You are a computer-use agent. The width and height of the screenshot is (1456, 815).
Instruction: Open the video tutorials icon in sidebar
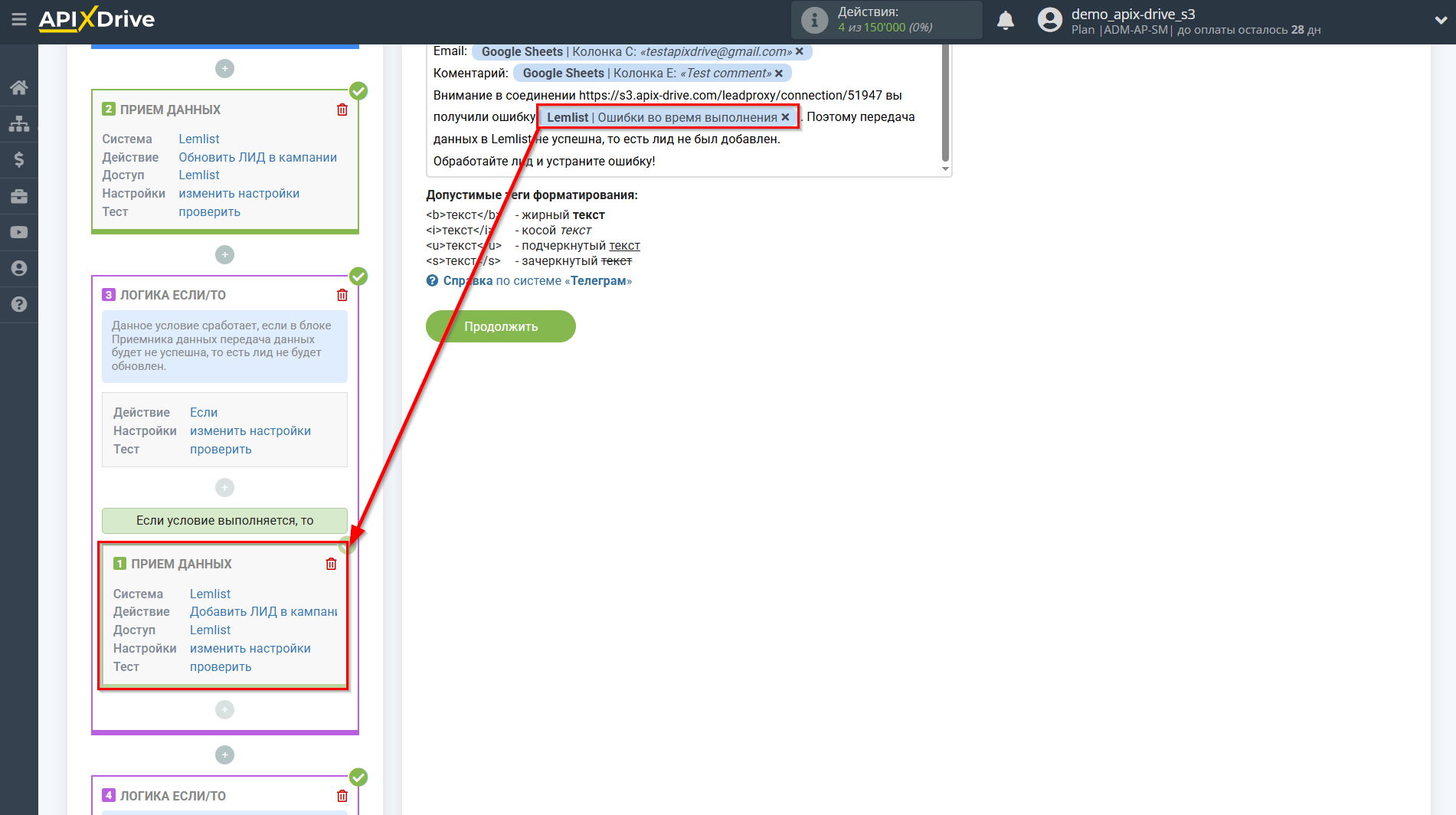(19, 232)
